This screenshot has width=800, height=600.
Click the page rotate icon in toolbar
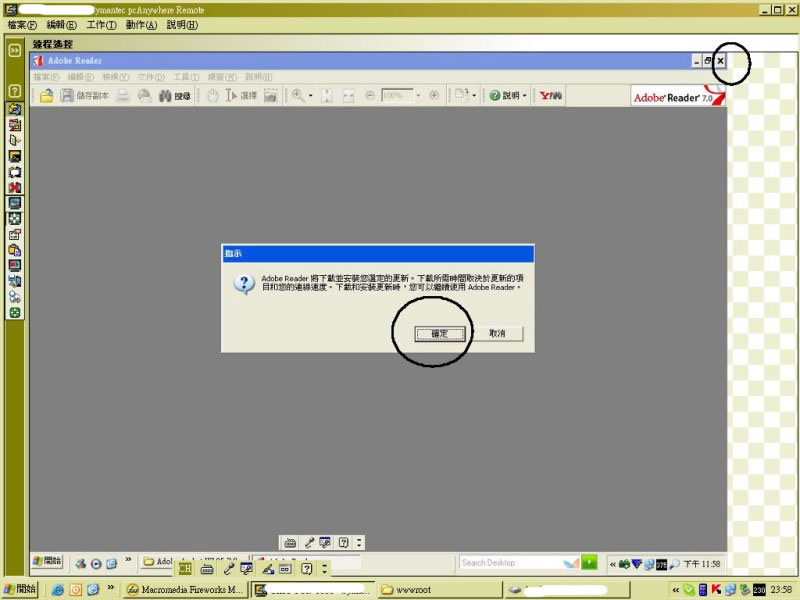462,95
